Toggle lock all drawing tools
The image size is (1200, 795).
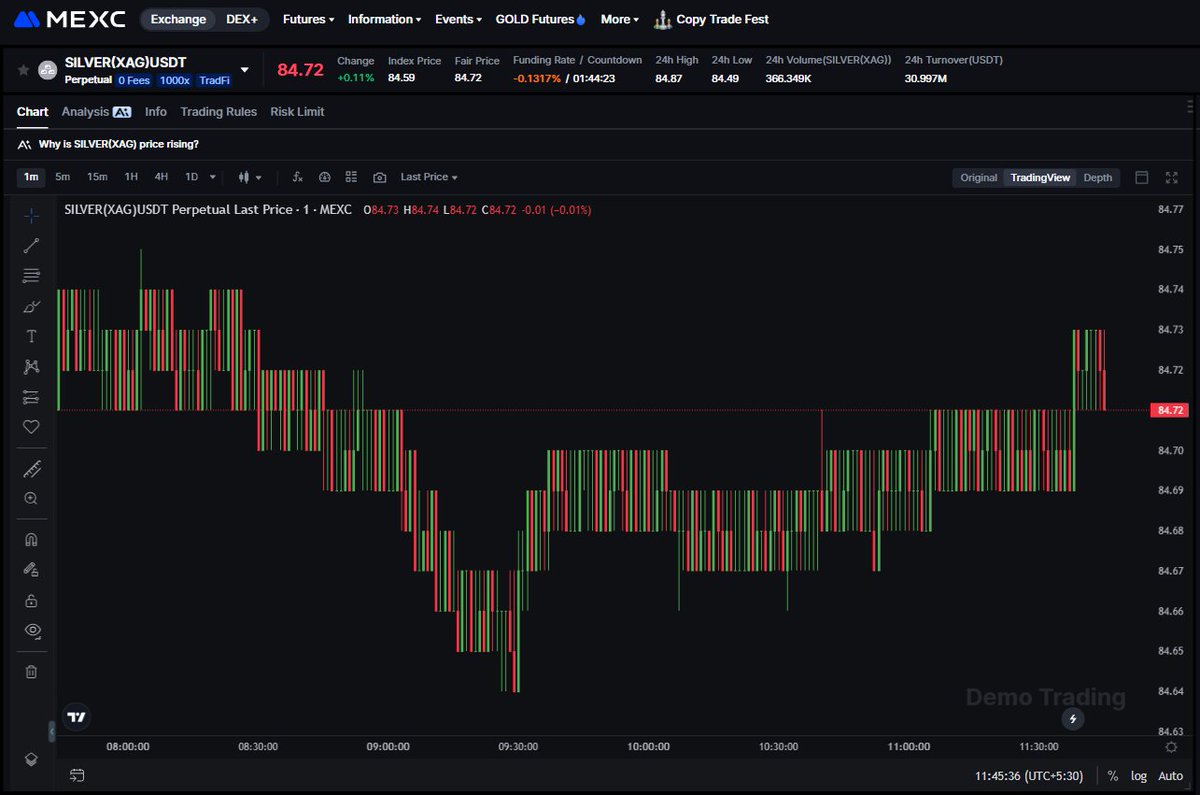(x=31, y=601)
